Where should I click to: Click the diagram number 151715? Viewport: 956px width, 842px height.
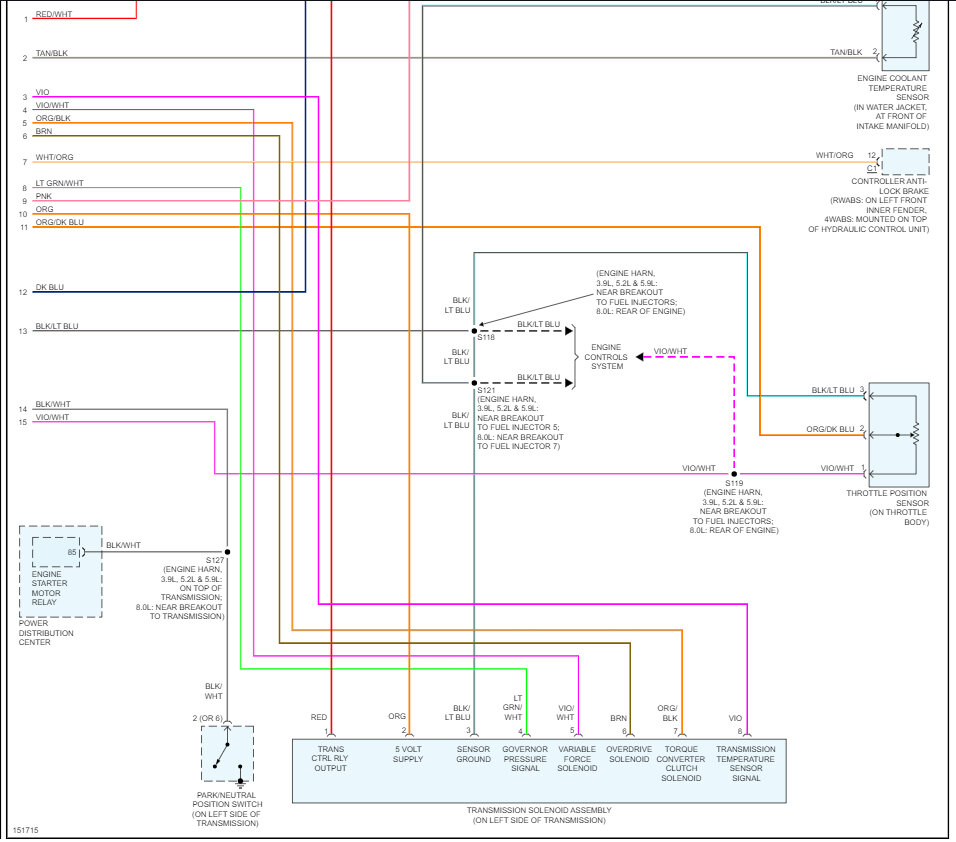(x=26, y=830)
